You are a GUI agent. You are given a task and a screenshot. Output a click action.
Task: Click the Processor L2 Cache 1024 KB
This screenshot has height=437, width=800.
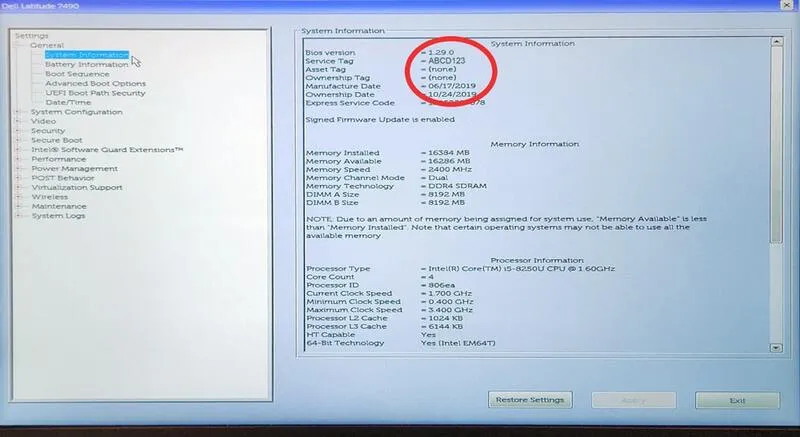point(445,318)
